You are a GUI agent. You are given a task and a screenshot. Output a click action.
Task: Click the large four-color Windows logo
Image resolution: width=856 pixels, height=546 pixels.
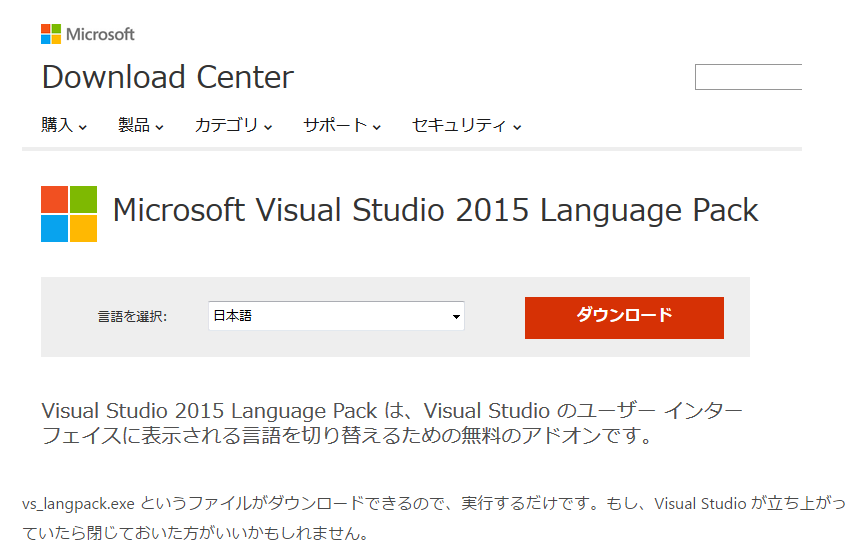click(69, 214)
